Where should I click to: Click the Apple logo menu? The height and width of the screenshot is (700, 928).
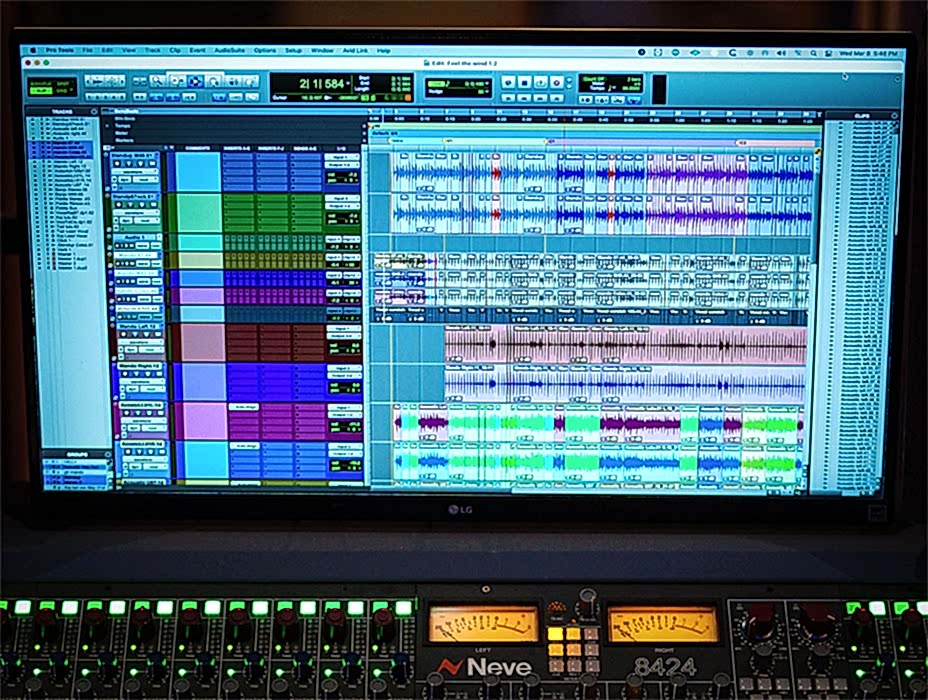pos(34,50)
